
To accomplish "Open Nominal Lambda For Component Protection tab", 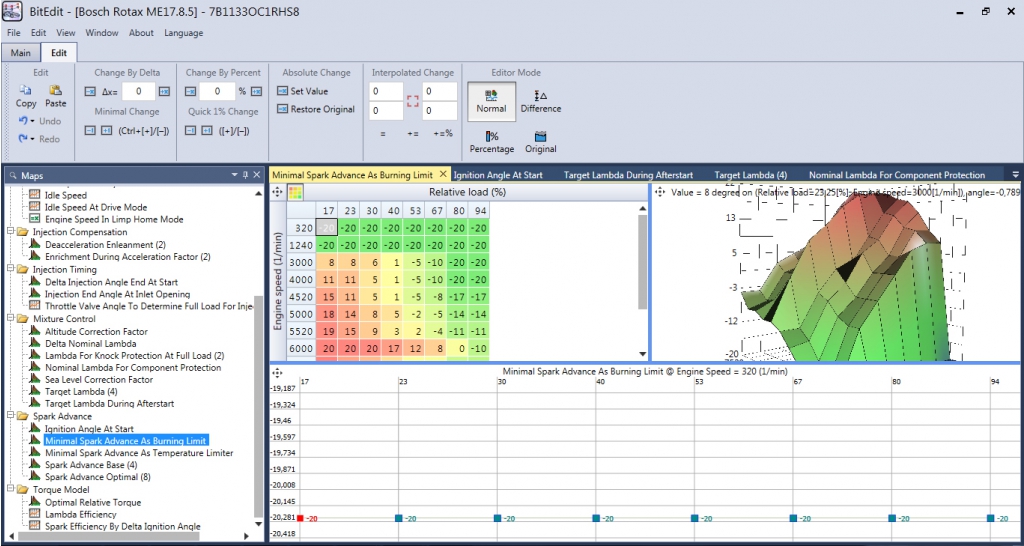I will (x=897, y=175).
